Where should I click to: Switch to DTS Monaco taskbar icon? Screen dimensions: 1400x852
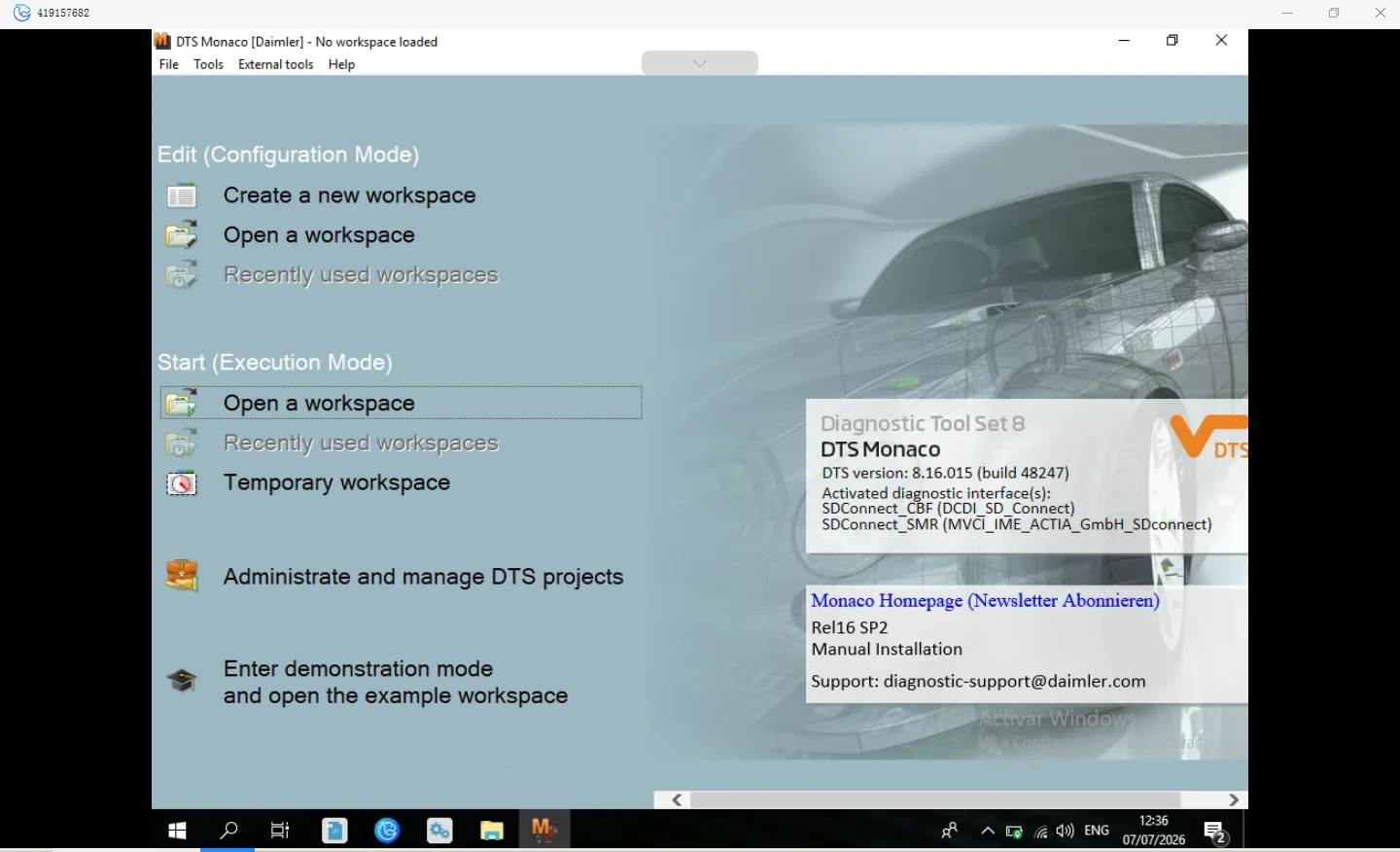click(543, 831)
